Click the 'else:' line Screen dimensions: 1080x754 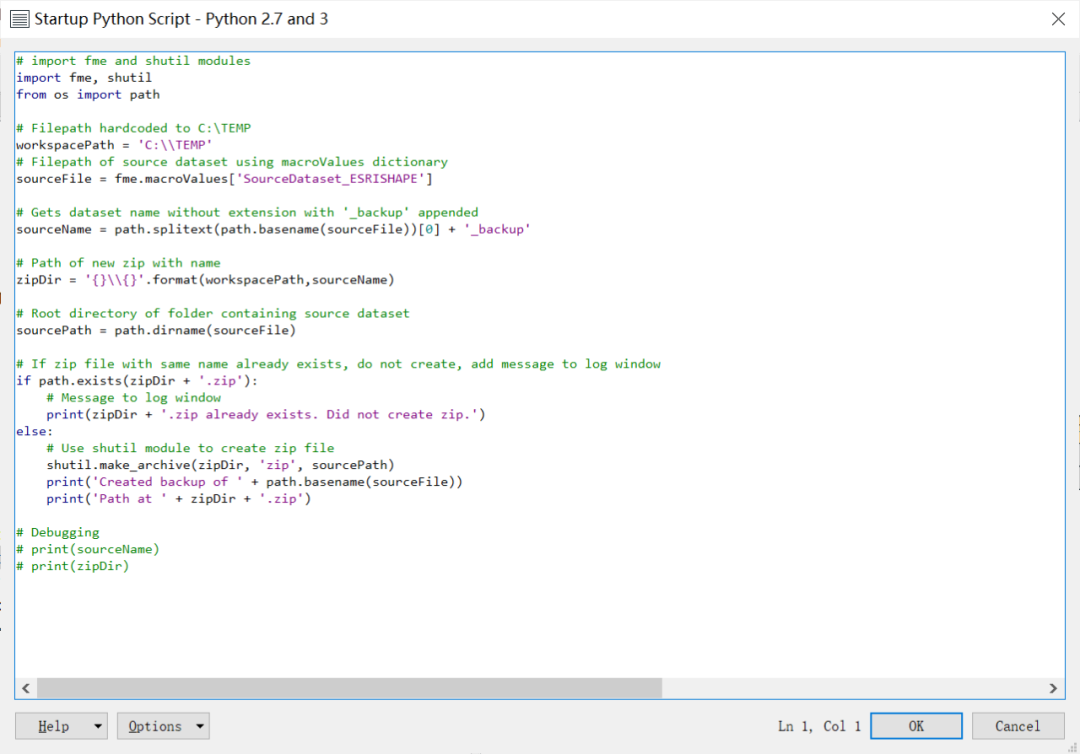click(34, 431)
